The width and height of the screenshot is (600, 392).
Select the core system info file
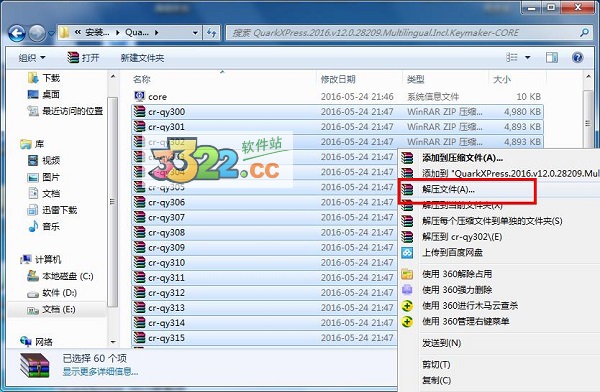click(337, 96)
